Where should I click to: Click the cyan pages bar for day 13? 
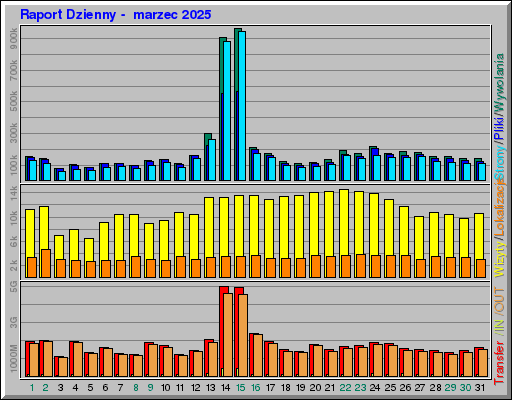point(212,160)
